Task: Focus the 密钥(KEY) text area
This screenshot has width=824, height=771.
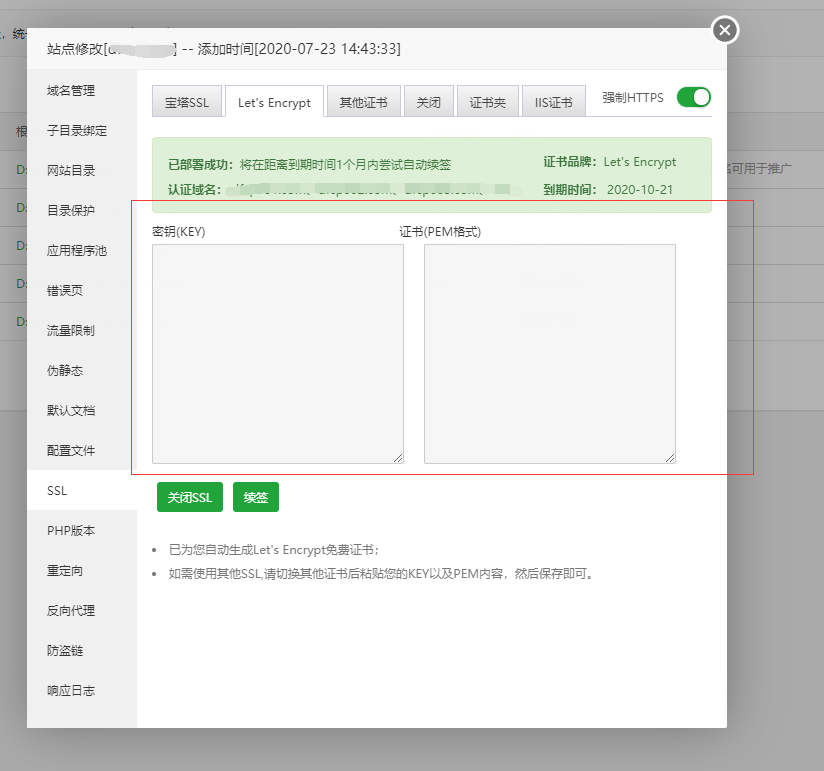Action: [278, 354]
